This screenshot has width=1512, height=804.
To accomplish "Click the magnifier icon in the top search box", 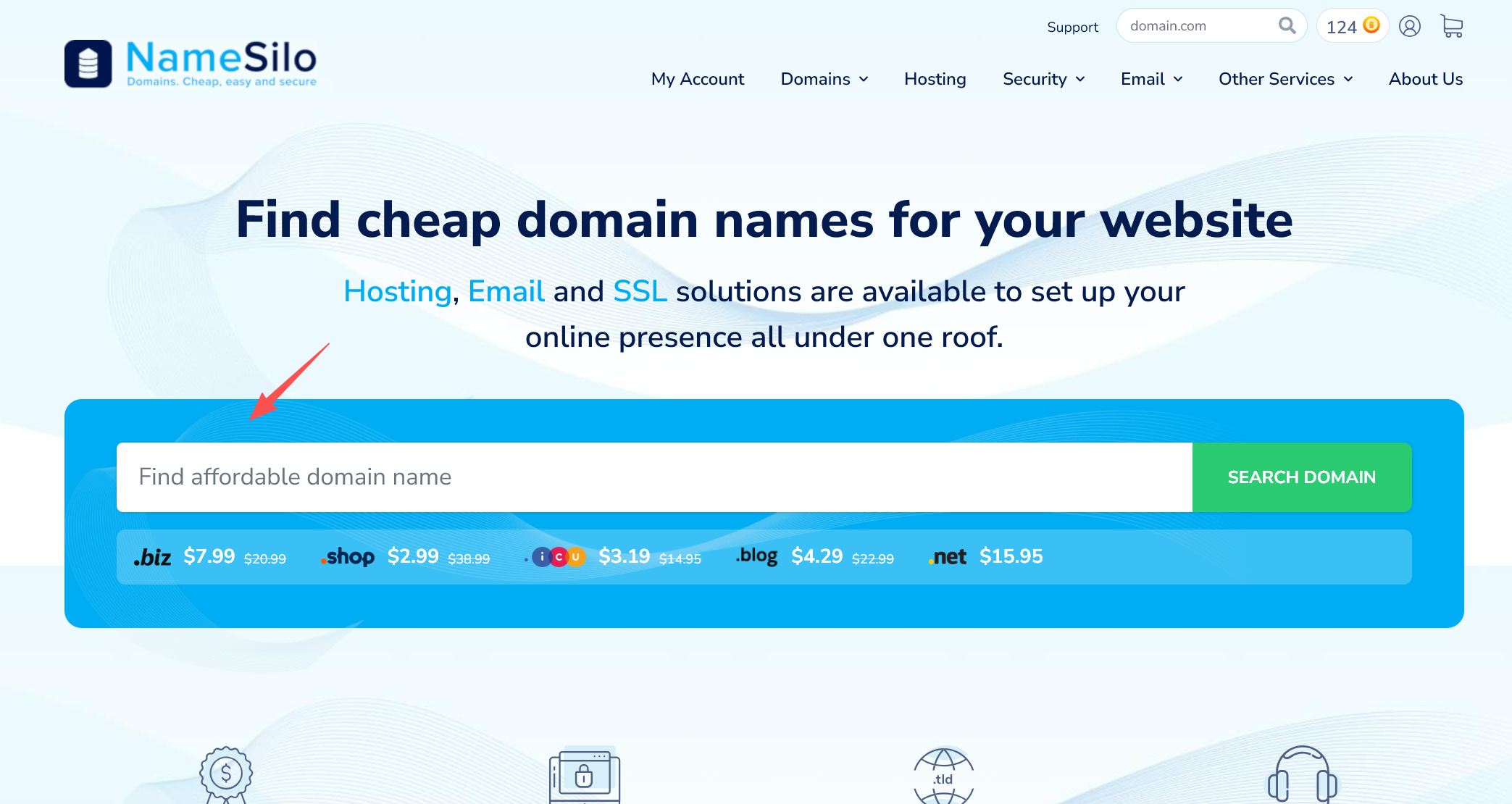I will coord(1287,26).
